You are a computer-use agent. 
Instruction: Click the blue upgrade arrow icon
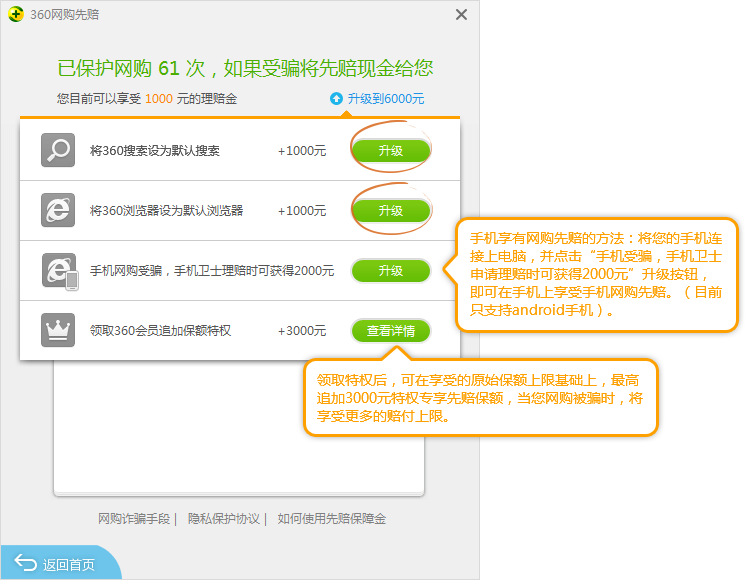tap(336, 99)
